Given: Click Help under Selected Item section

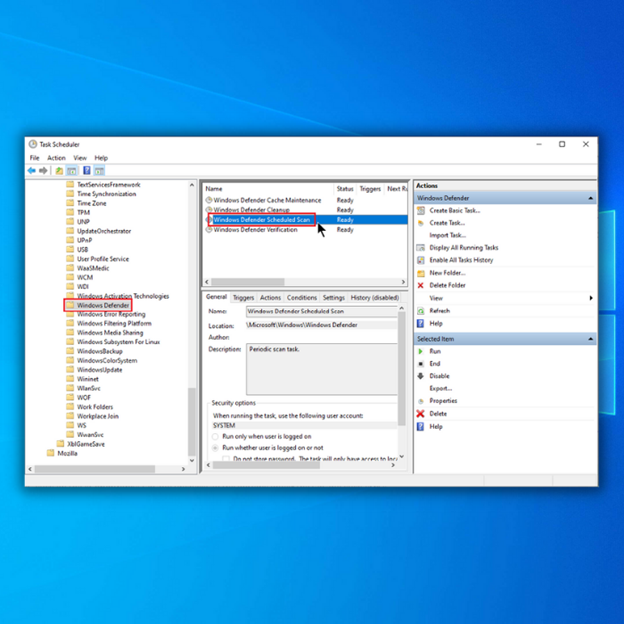Looking at the screenshot, I should pos(436,426).
